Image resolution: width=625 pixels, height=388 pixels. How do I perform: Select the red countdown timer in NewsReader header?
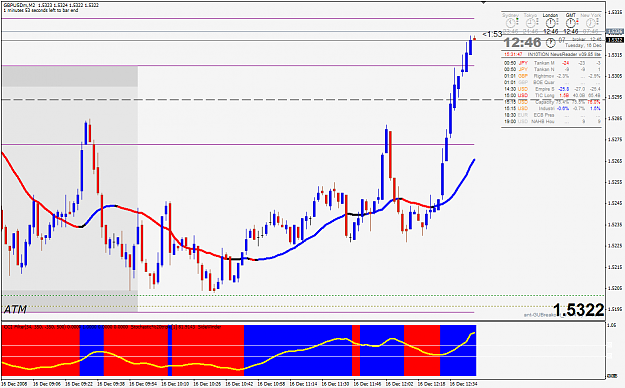click(x=513, y=54)
